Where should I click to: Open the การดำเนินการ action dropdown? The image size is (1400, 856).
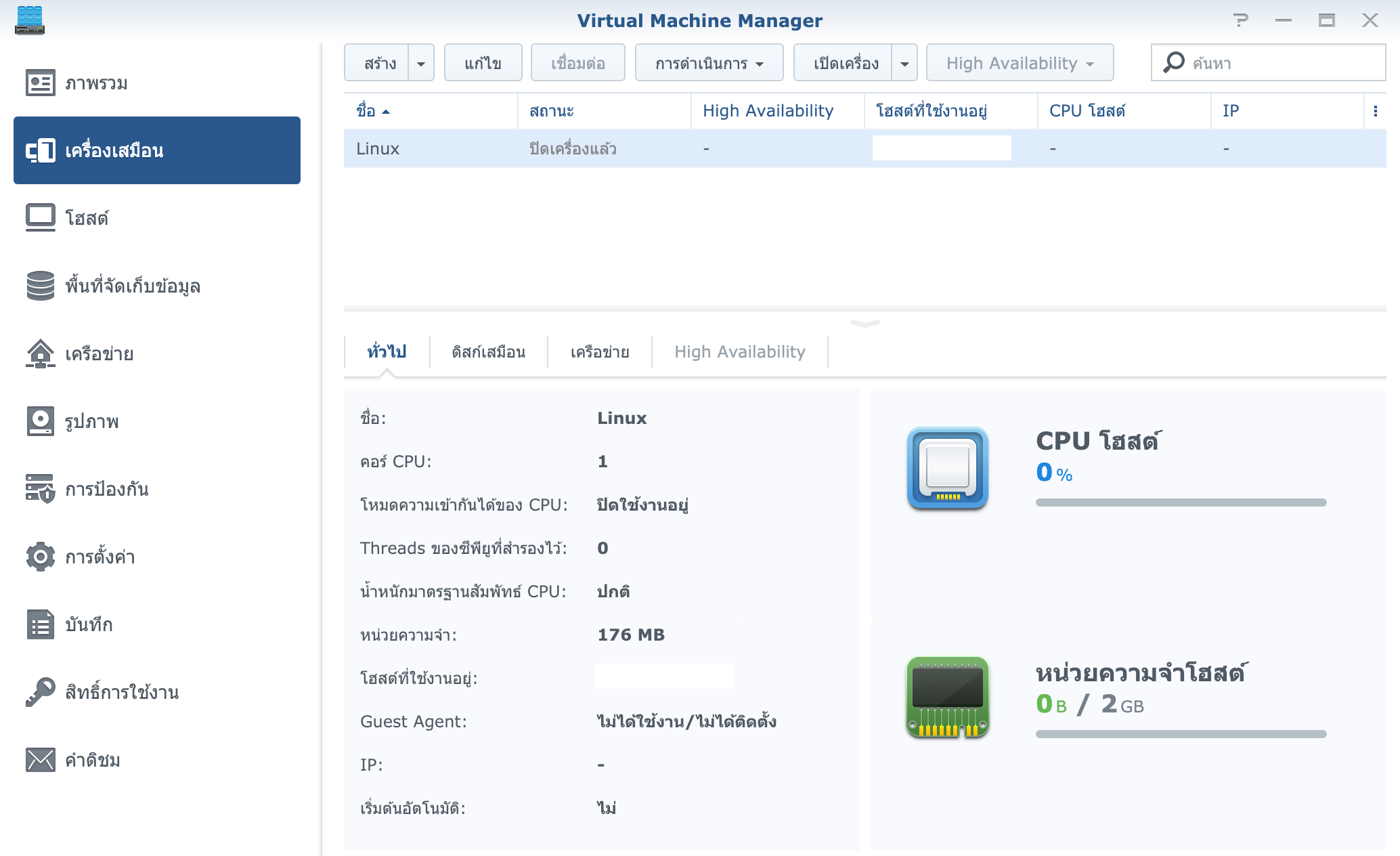pyautogui.click(x=709, y=63)
